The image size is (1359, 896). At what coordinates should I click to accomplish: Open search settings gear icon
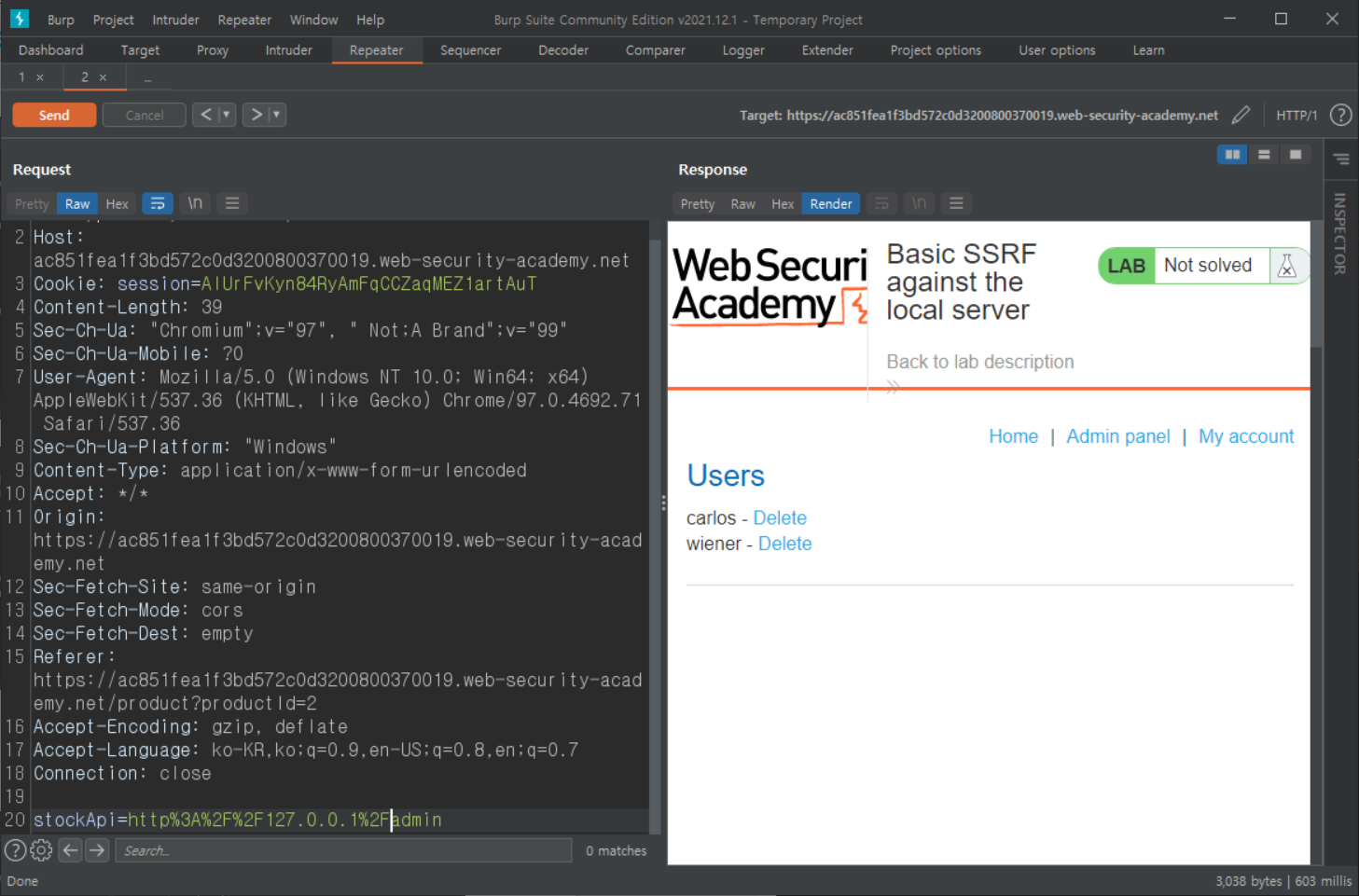tap(41, 850)
